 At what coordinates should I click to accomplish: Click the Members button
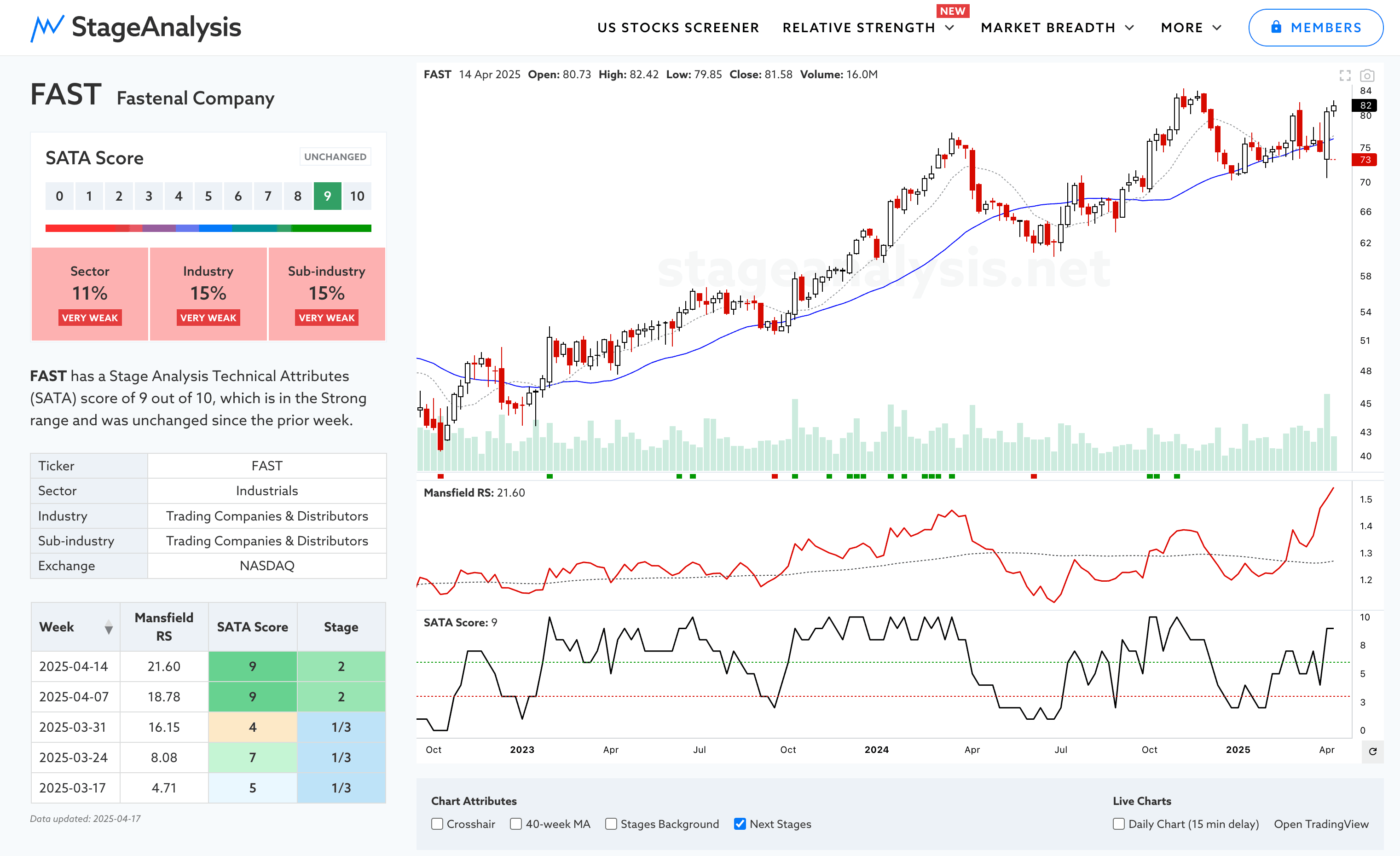pyautogui.click(x=1315, y=27)
